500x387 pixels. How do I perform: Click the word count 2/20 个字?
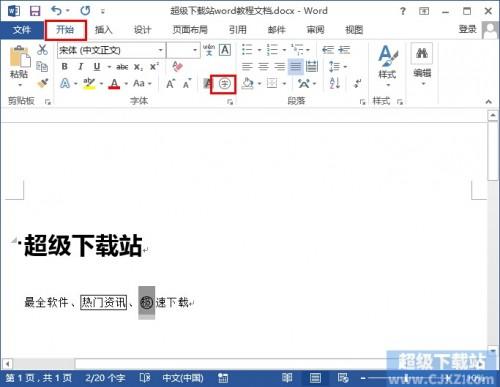coord(105,378)
